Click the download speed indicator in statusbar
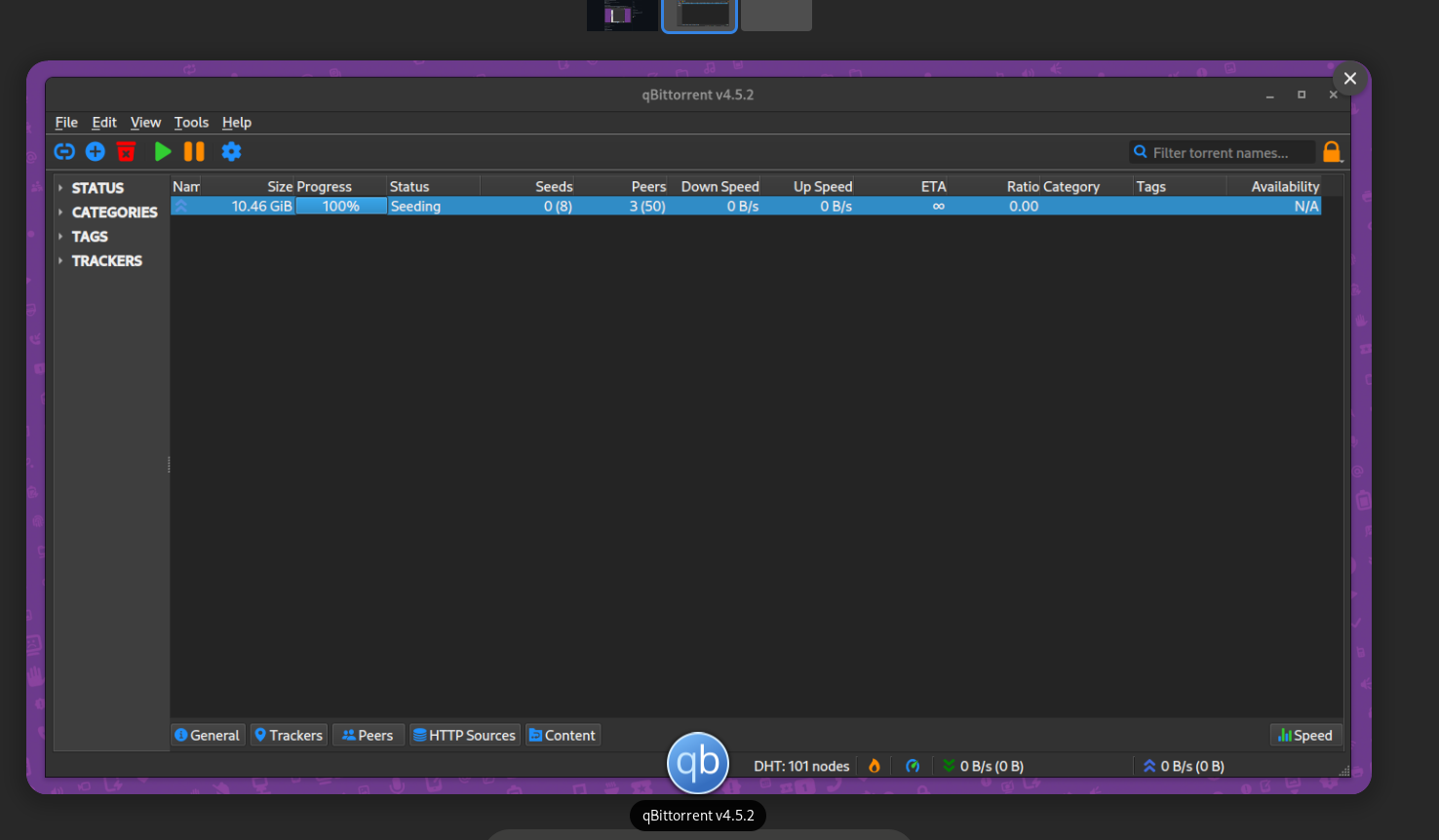 pos(983,766)
